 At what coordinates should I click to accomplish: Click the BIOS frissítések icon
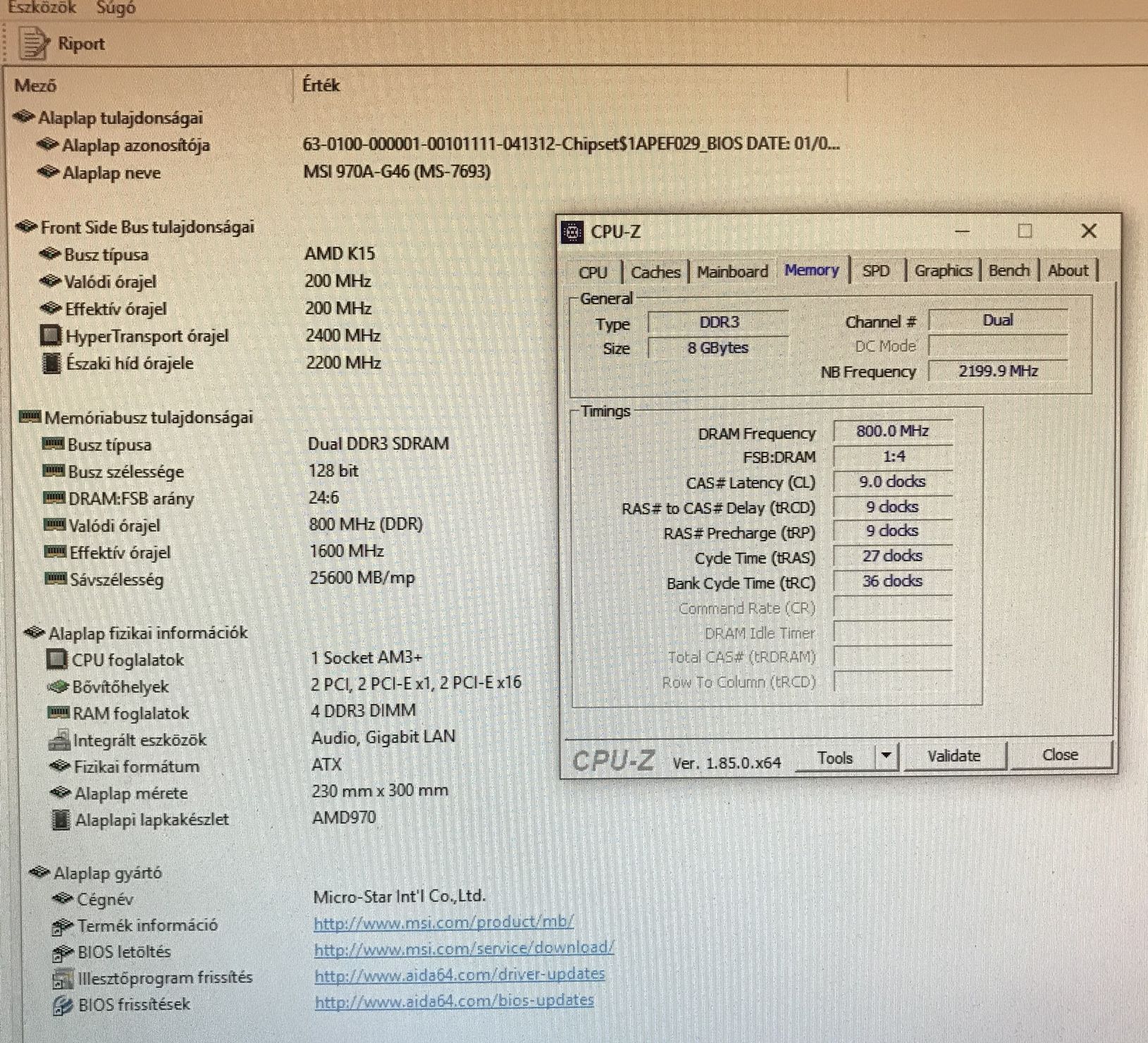(x=63, y=1006)
